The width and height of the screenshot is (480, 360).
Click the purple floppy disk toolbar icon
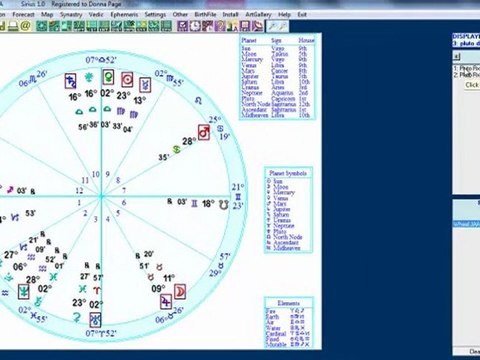pos(245,26)
